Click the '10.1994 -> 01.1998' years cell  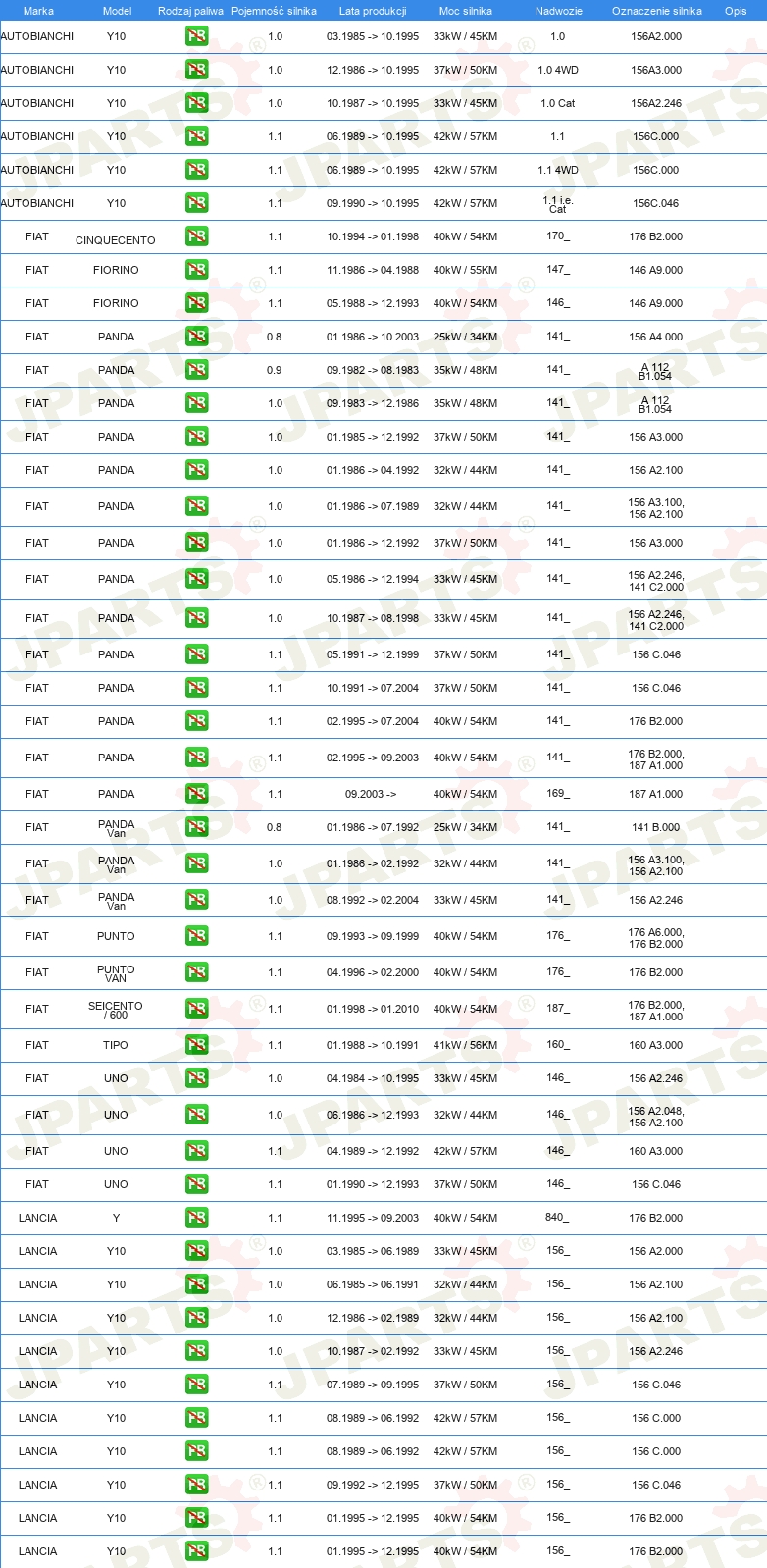pyautogui.click(x=373, y=236)
